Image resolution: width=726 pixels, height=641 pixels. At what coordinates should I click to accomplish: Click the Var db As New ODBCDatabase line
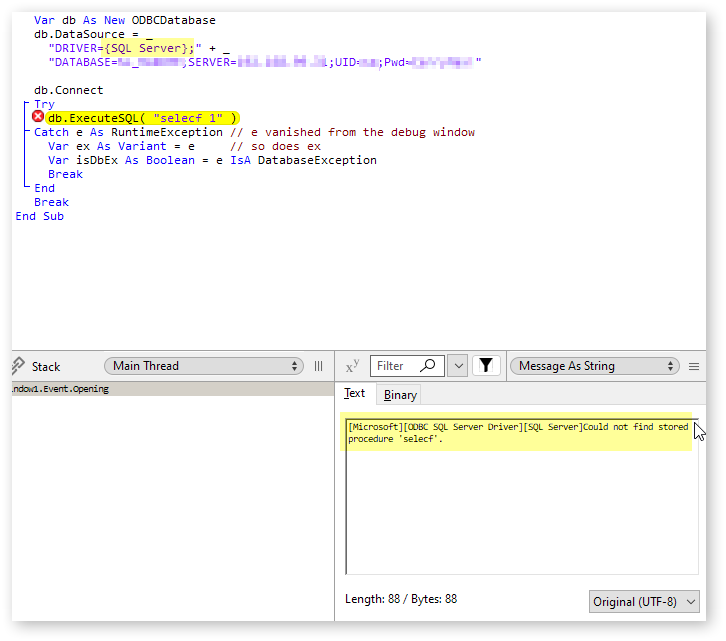point(124,20)
